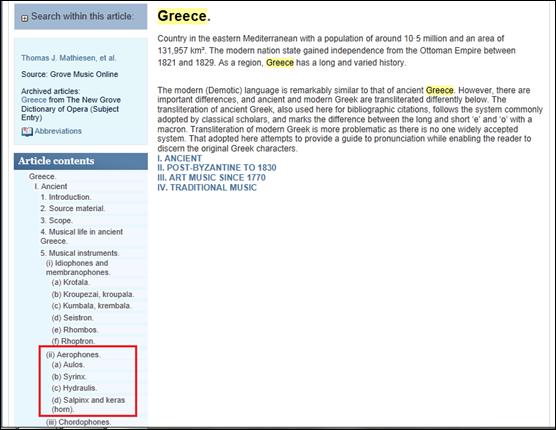Open 5. Musical instruments contents entry
Viewport: 556px width, 430px height.
80,253
